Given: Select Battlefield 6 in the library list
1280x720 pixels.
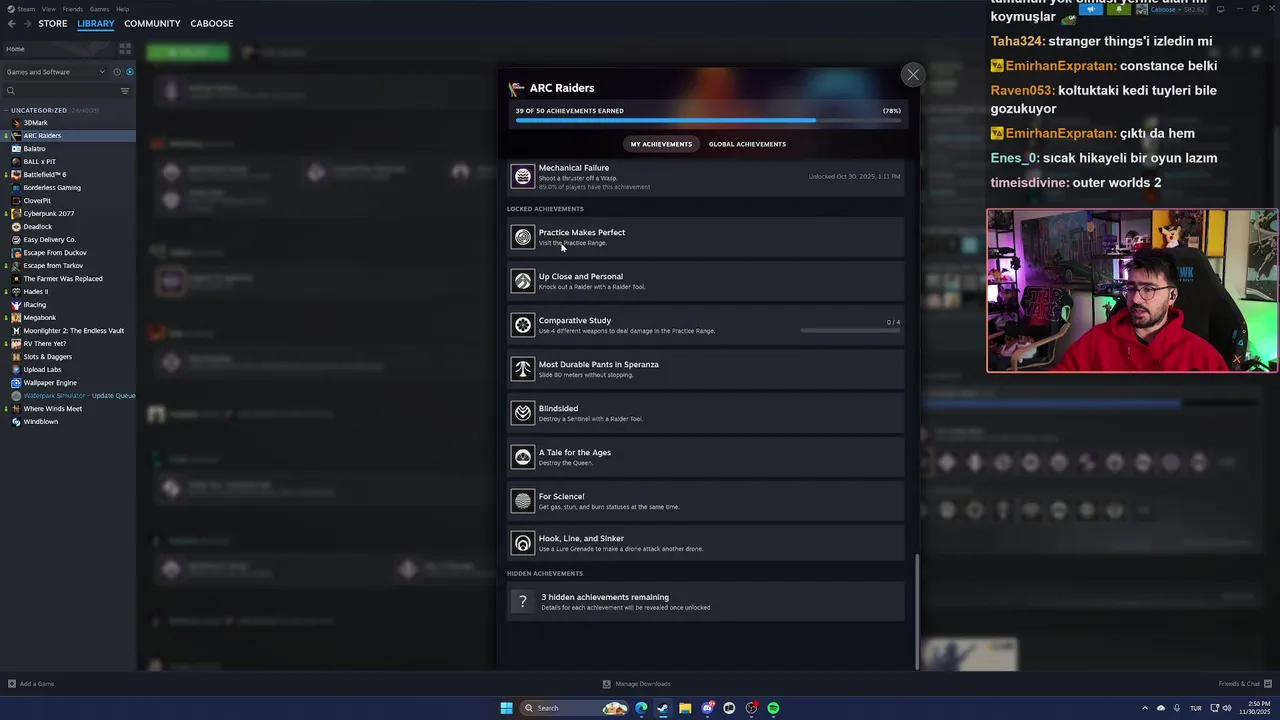Looking at the screenshot, I should [44, 175].
